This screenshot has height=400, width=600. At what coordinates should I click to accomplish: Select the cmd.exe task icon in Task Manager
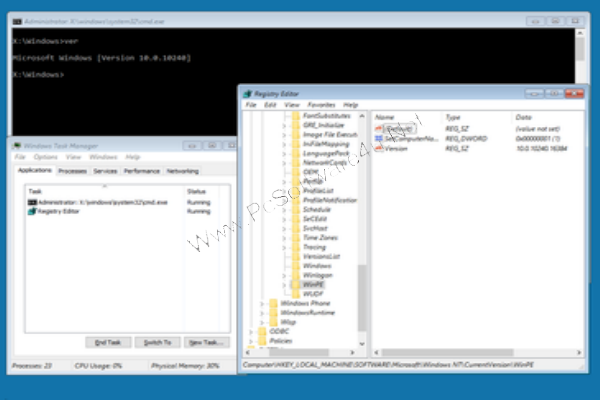32,202
